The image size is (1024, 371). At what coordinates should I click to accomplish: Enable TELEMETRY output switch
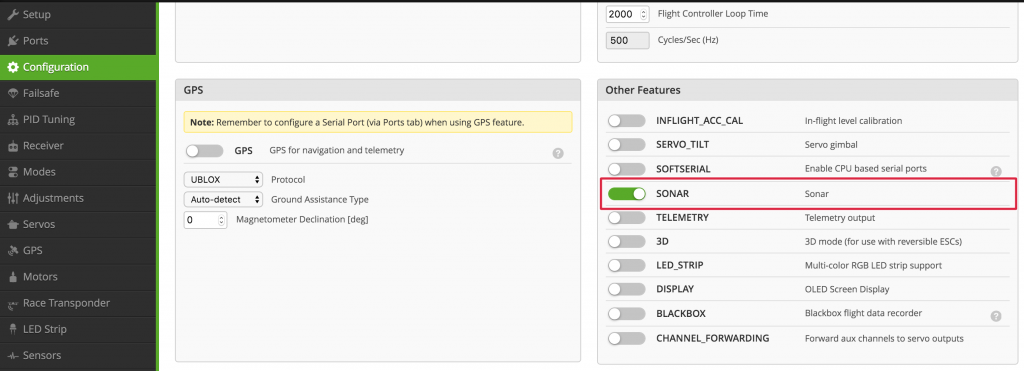pos(626,218)
